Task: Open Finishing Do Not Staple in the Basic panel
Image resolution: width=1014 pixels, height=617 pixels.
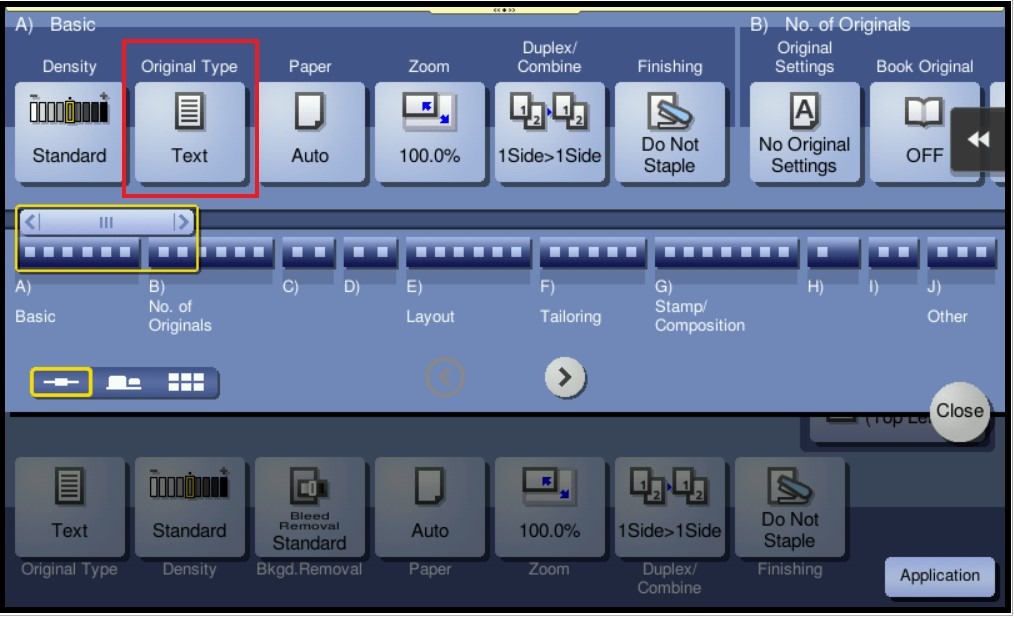Action: [669, 132]
